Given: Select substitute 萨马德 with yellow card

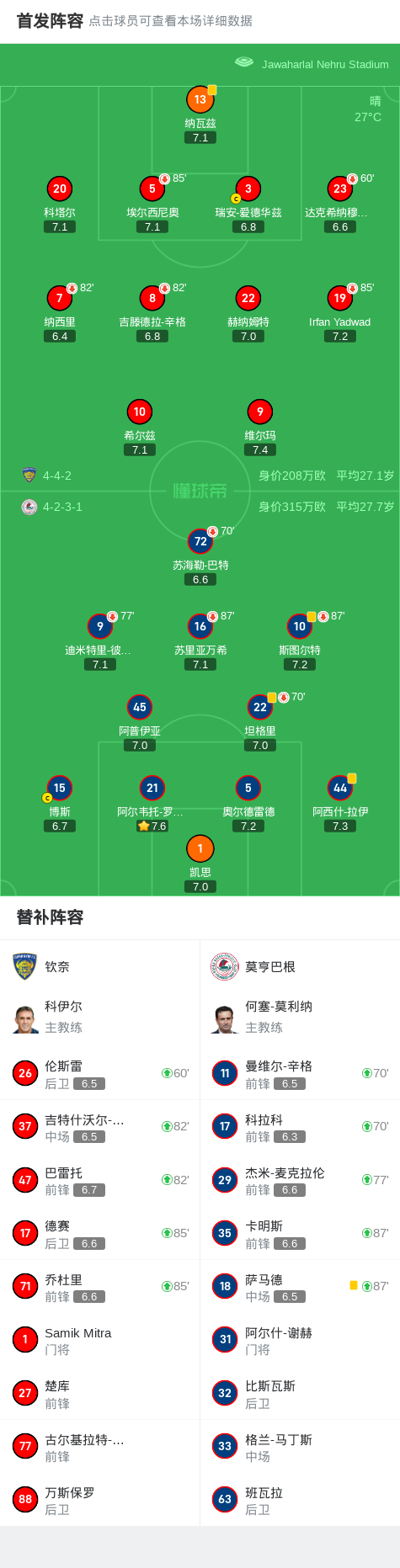Looking at the screenshot, I should [x=300, y=1286].
